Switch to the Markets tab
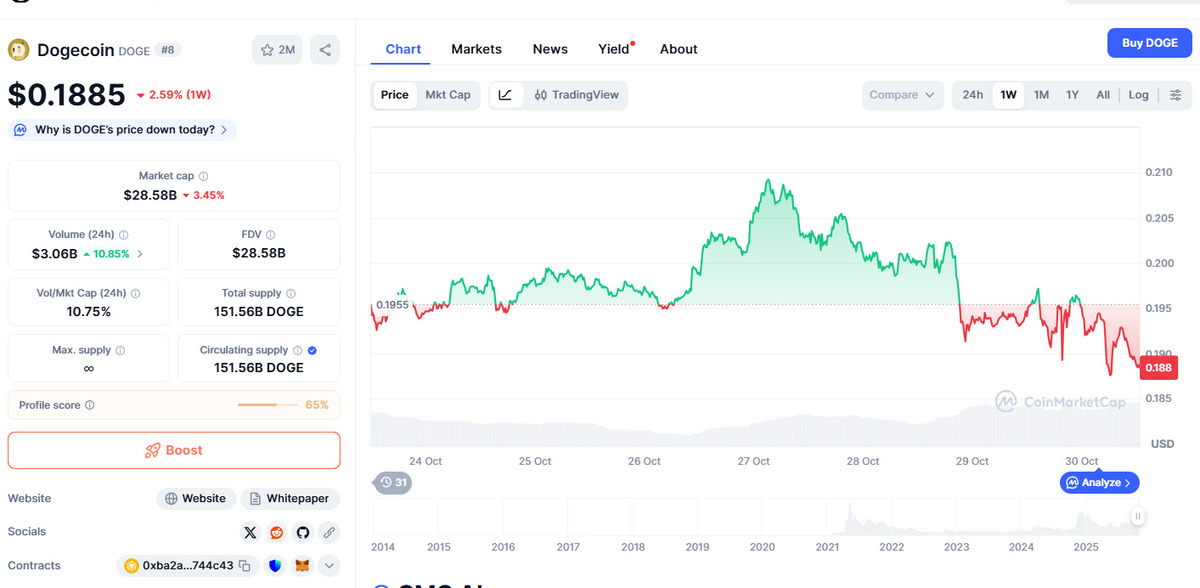 (476, 49)
